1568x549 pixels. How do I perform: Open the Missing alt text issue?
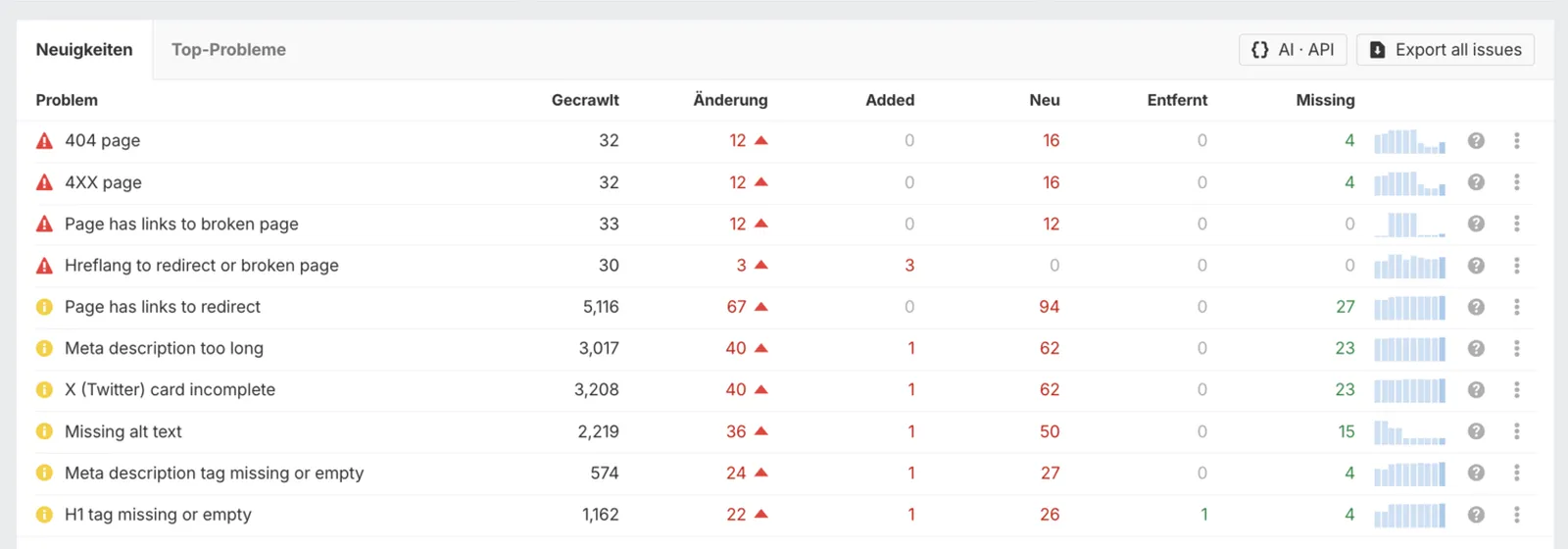pos(123,431)
